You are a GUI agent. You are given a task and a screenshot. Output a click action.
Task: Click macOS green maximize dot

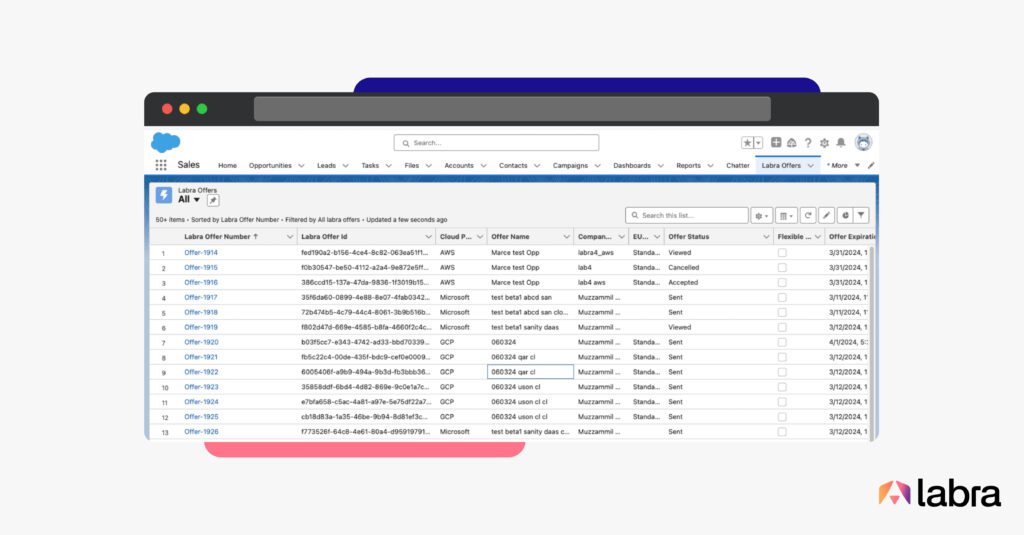click(x=202, y=109)
